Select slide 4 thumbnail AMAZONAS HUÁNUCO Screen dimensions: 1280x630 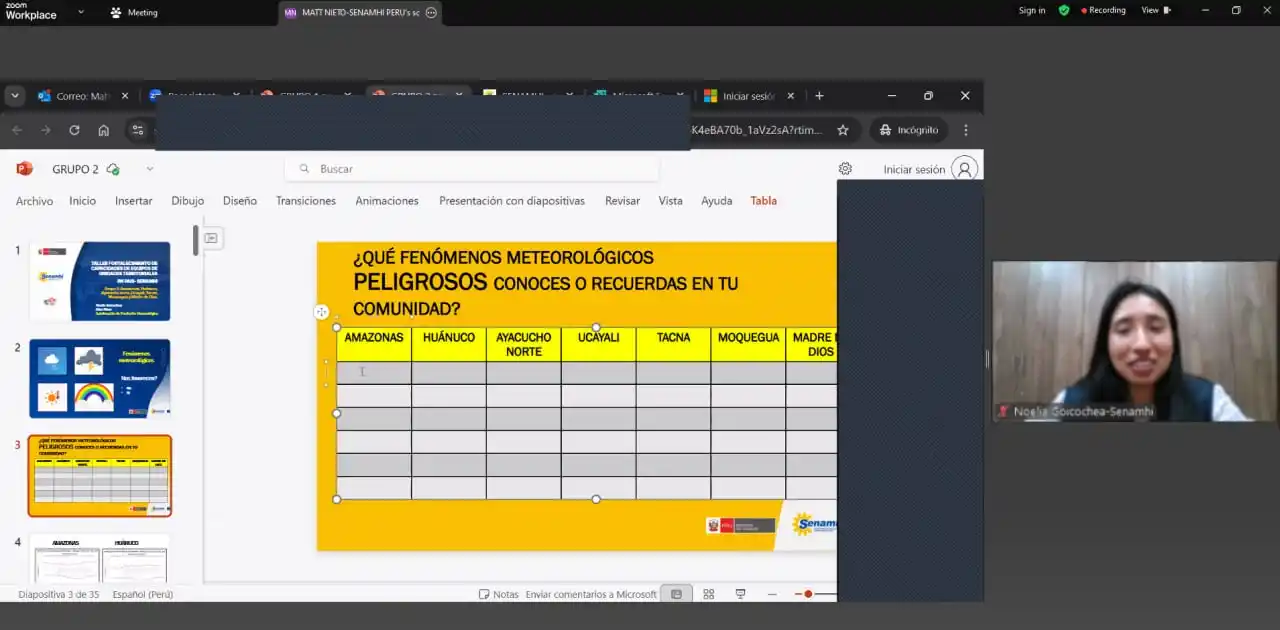(100, 558)
